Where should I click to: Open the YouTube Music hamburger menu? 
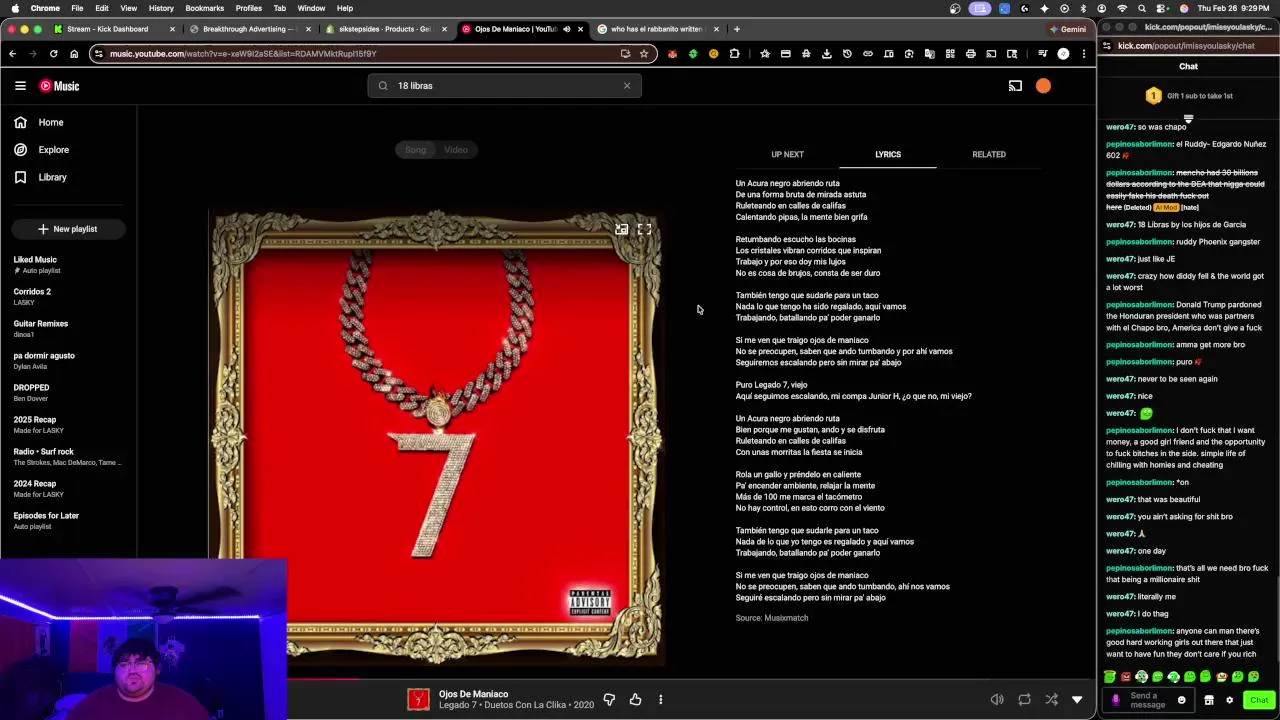(x=20, y=86)
